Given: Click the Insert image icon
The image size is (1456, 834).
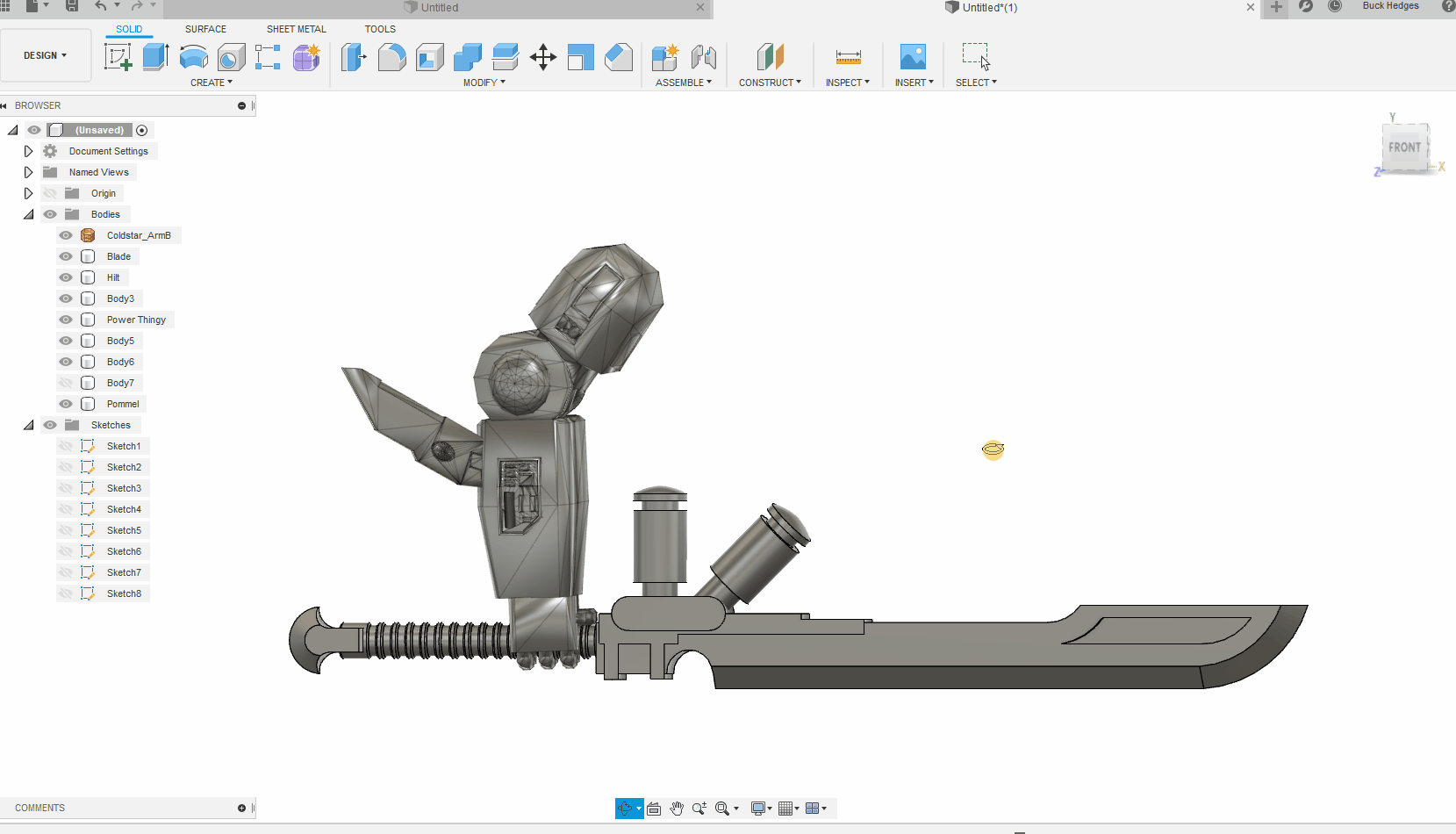Looking at the screenshot, I should [x=913, y=57].
